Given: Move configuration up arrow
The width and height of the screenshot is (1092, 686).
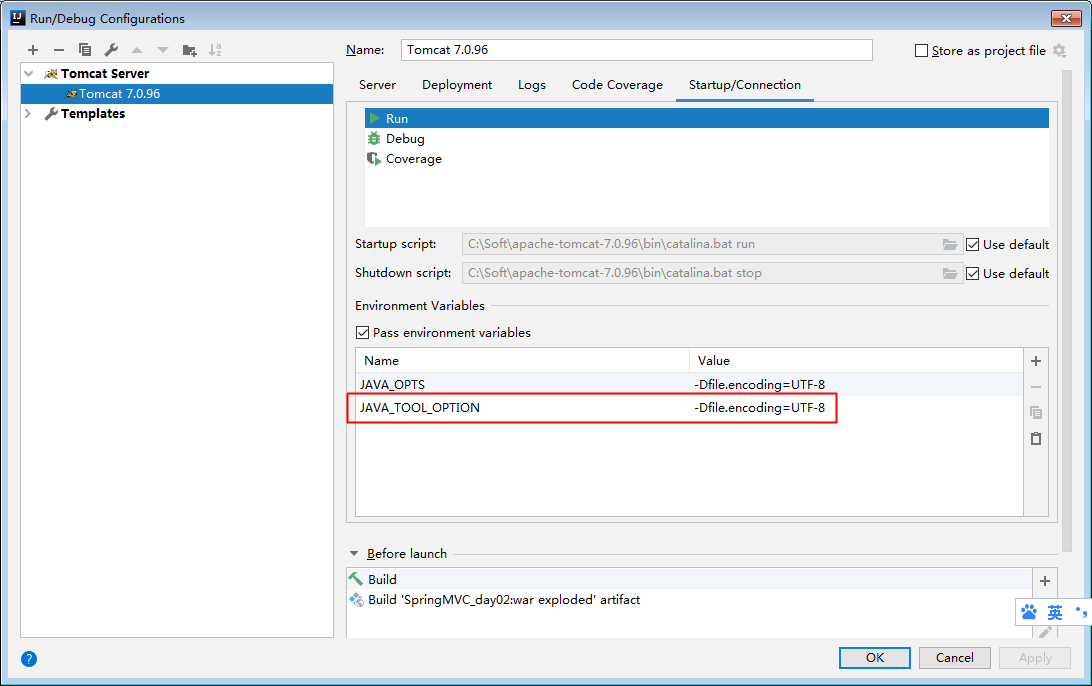Looking at the screenshot, I should (x=137, y=50).
